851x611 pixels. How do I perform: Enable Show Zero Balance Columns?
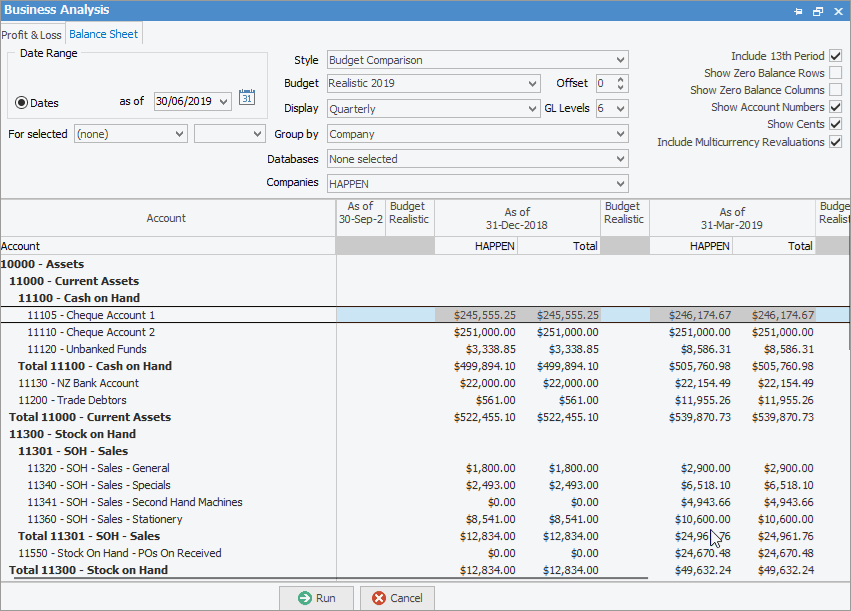pos(835,90)
